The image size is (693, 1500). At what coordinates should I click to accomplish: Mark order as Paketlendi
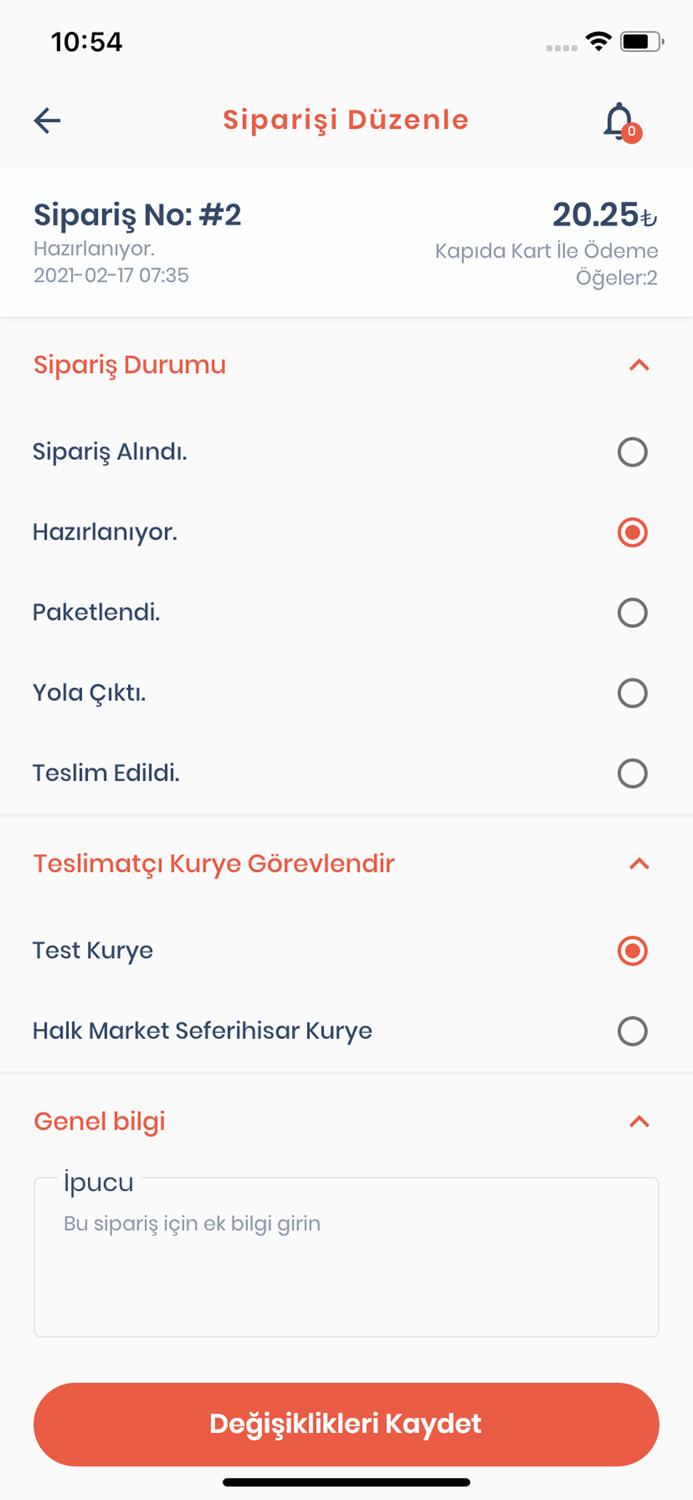632,613
